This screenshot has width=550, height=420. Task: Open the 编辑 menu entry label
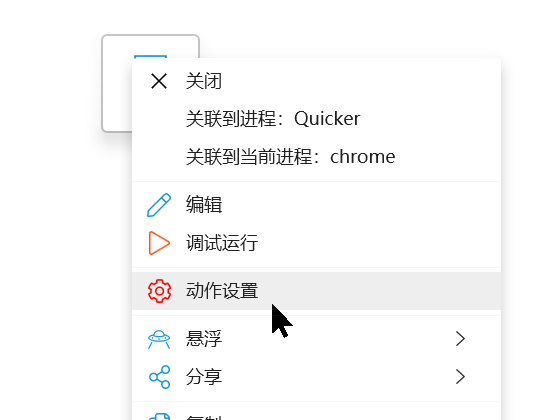(204, 205)
